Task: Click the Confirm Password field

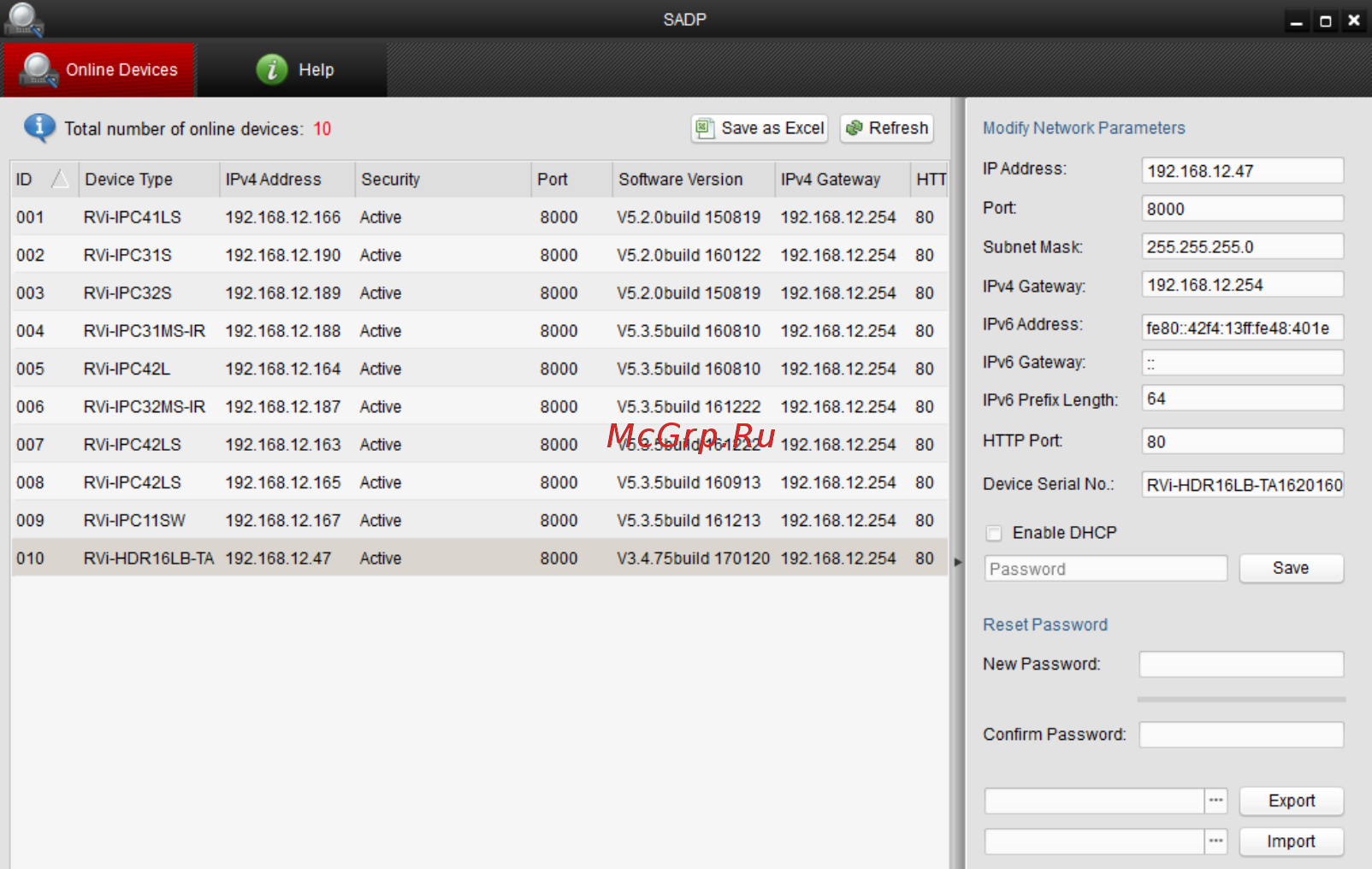Action: [x=1241, y=734]
